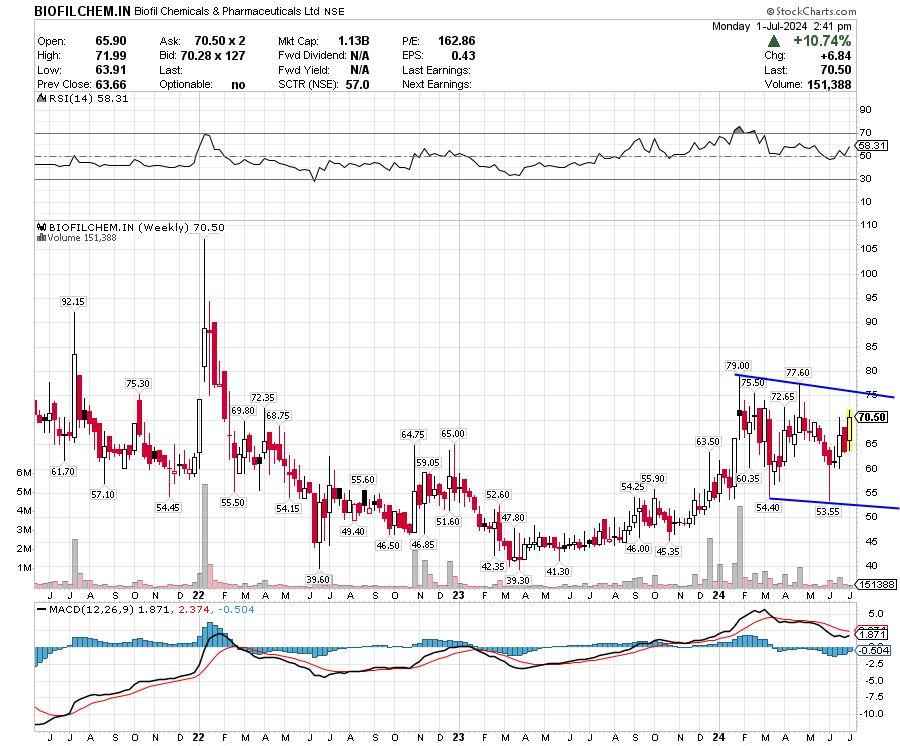This screenshot has width=900, height=746.
Task: Click the green up-arrow change indicator
Action: 774,41
